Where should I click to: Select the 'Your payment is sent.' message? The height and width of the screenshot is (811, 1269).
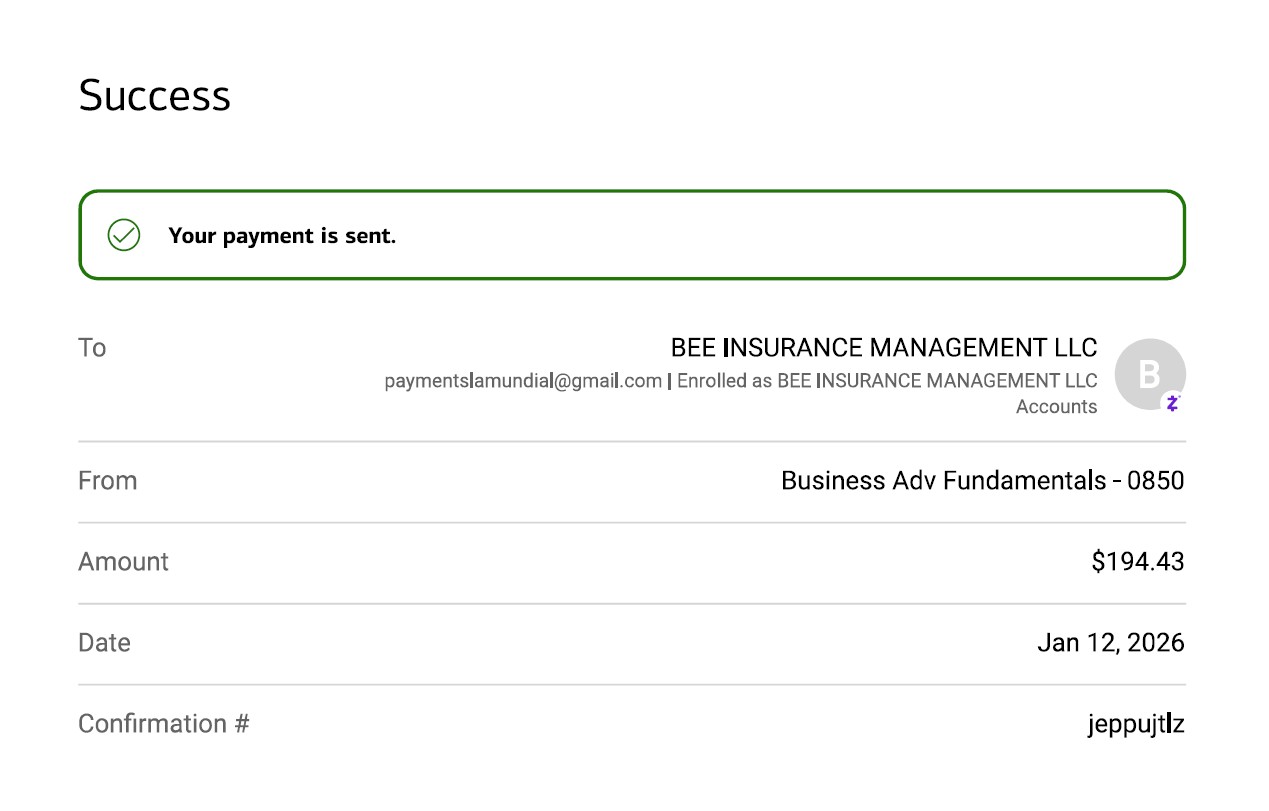[x=282, y=236]
